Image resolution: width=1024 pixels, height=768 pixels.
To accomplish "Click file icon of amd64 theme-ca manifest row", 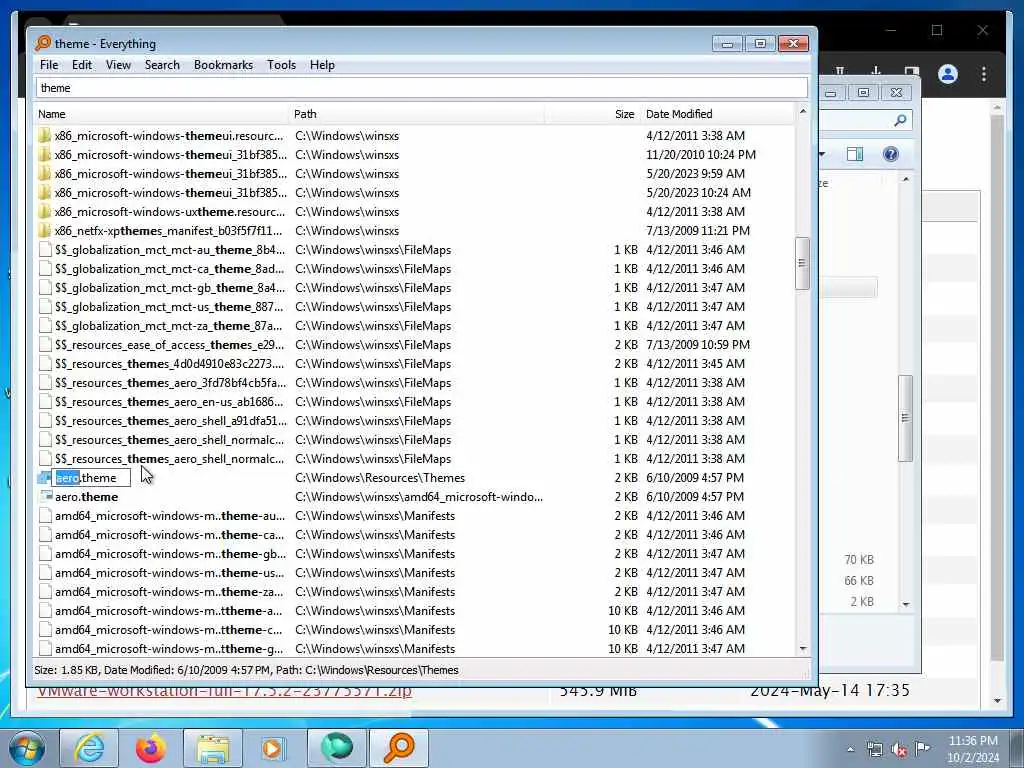I will tap(45, 535).
